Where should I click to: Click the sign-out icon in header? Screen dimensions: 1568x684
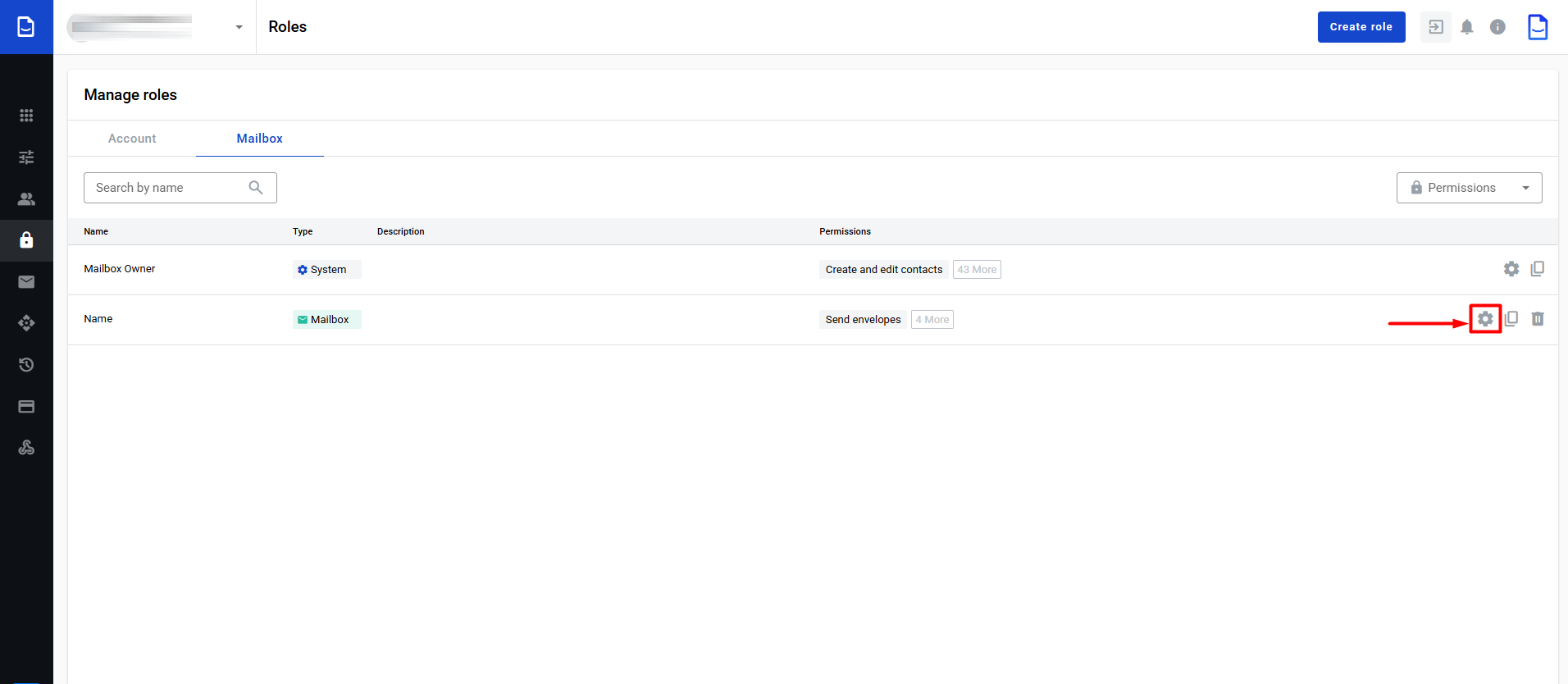coord(1436,27)
